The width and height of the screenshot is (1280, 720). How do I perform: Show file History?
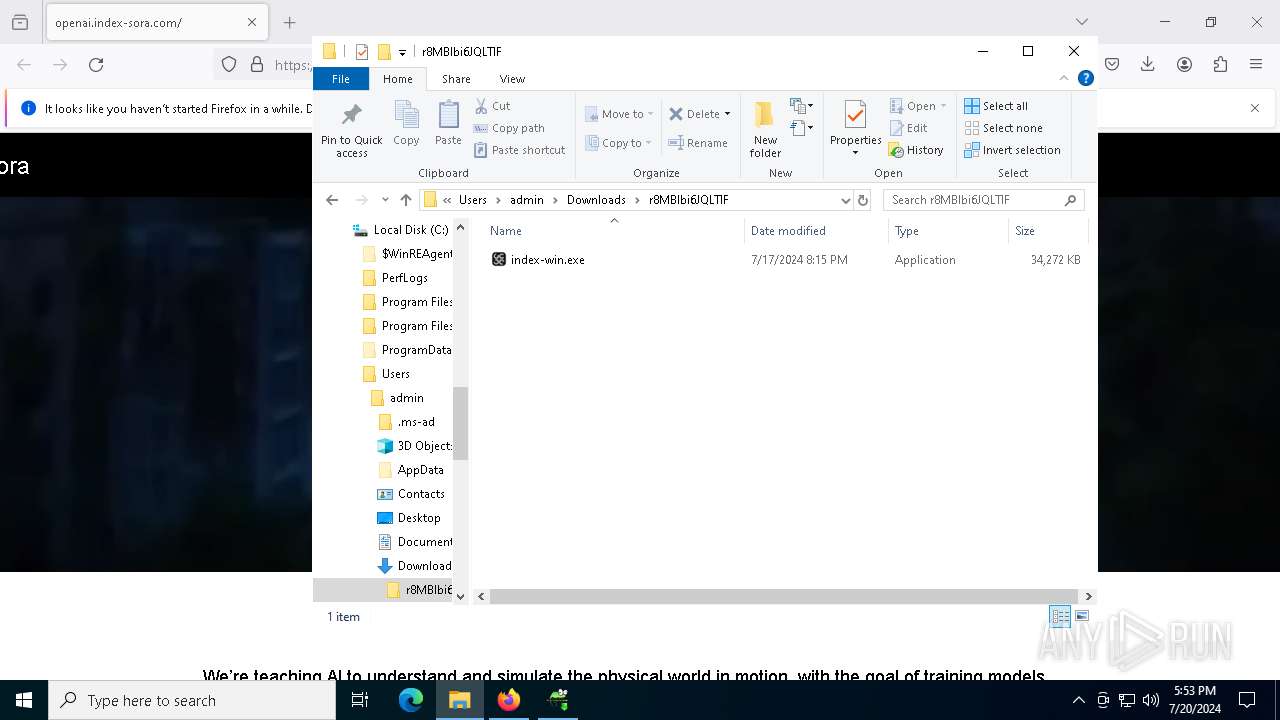pyautogui.click(x=916, y=150)
